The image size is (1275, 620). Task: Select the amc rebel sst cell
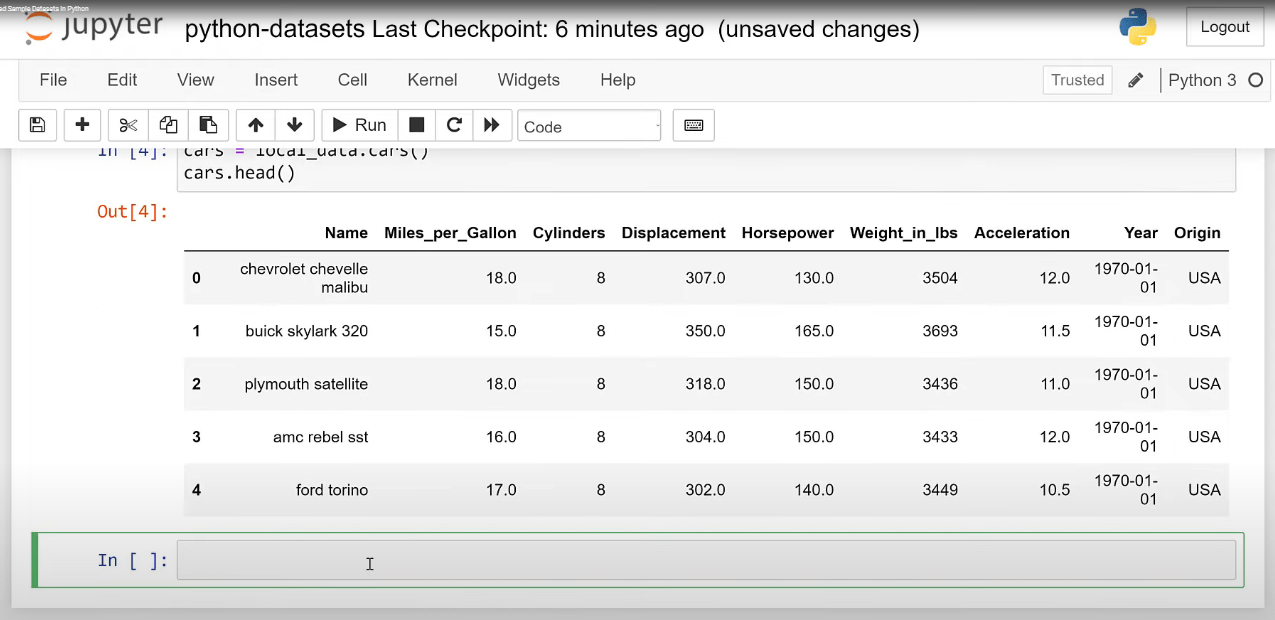[320, 437]
